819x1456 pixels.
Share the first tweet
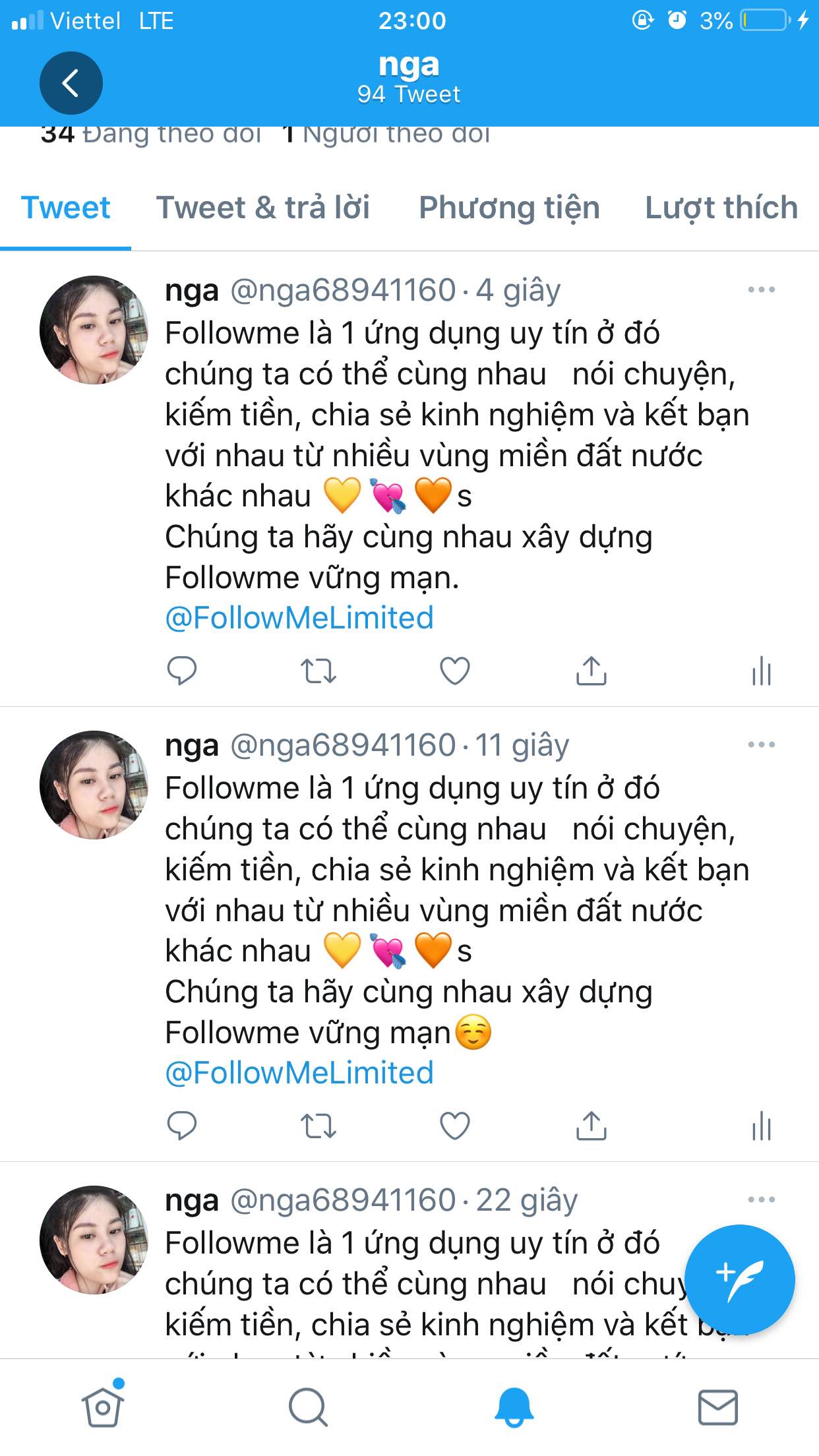pyautogui.click(x=591, y=671)
